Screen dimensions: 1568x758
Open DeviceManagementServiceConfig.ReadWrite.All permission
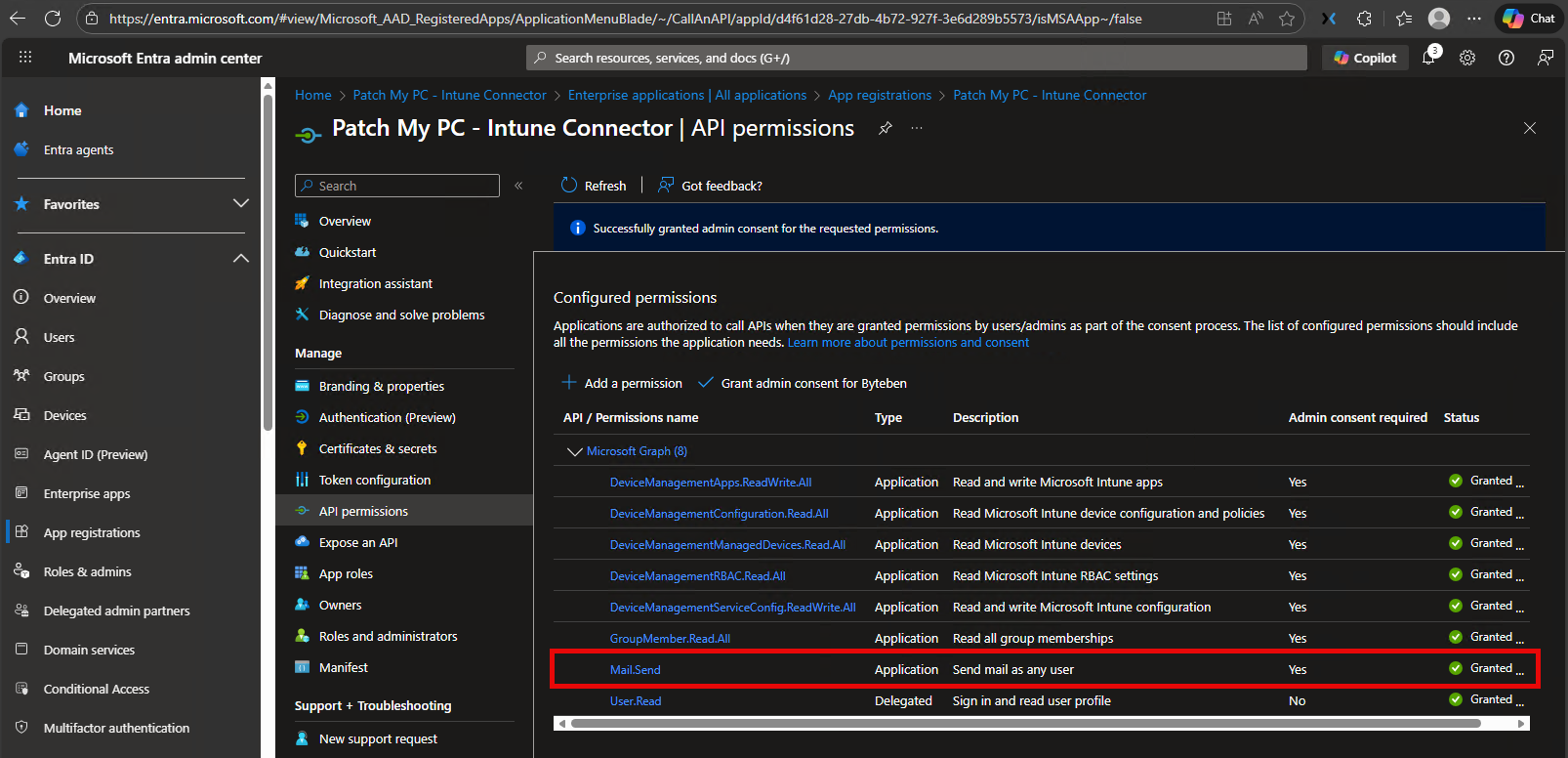click(x=733, y=608)
